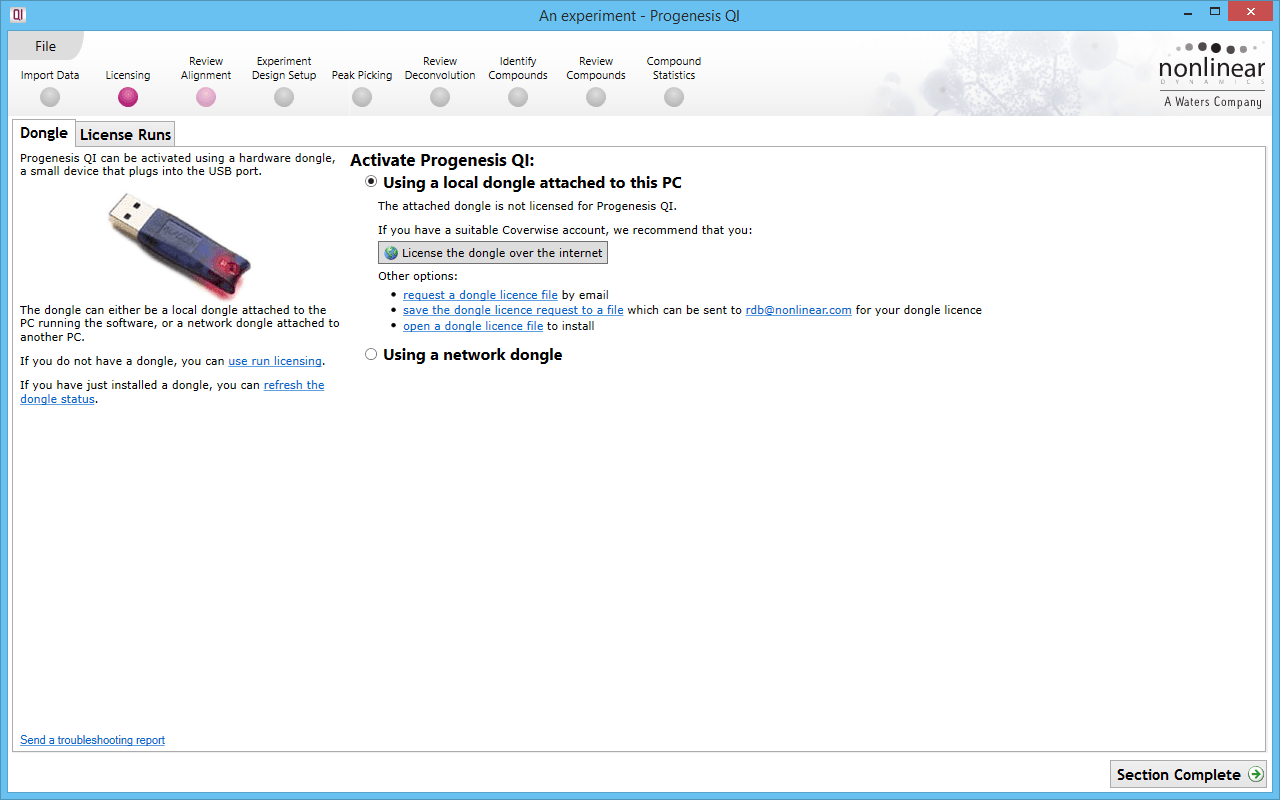Open the rdb@nonlinear.com email link
The width and height of the screenshot is (1280, 800).
[799, 310]
